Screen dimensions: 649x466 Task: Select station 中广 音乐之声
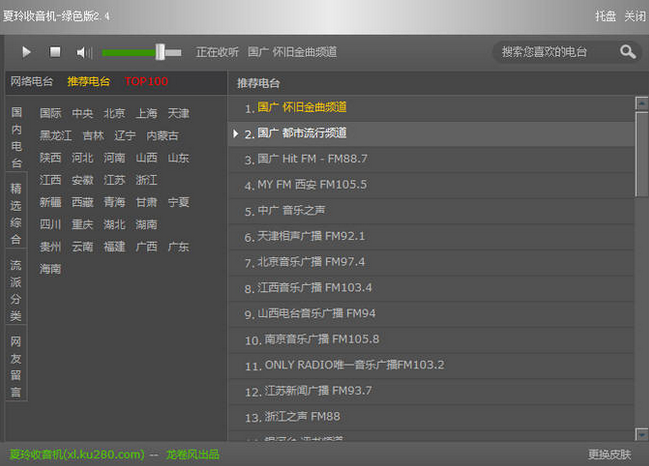tap(430, 211)
